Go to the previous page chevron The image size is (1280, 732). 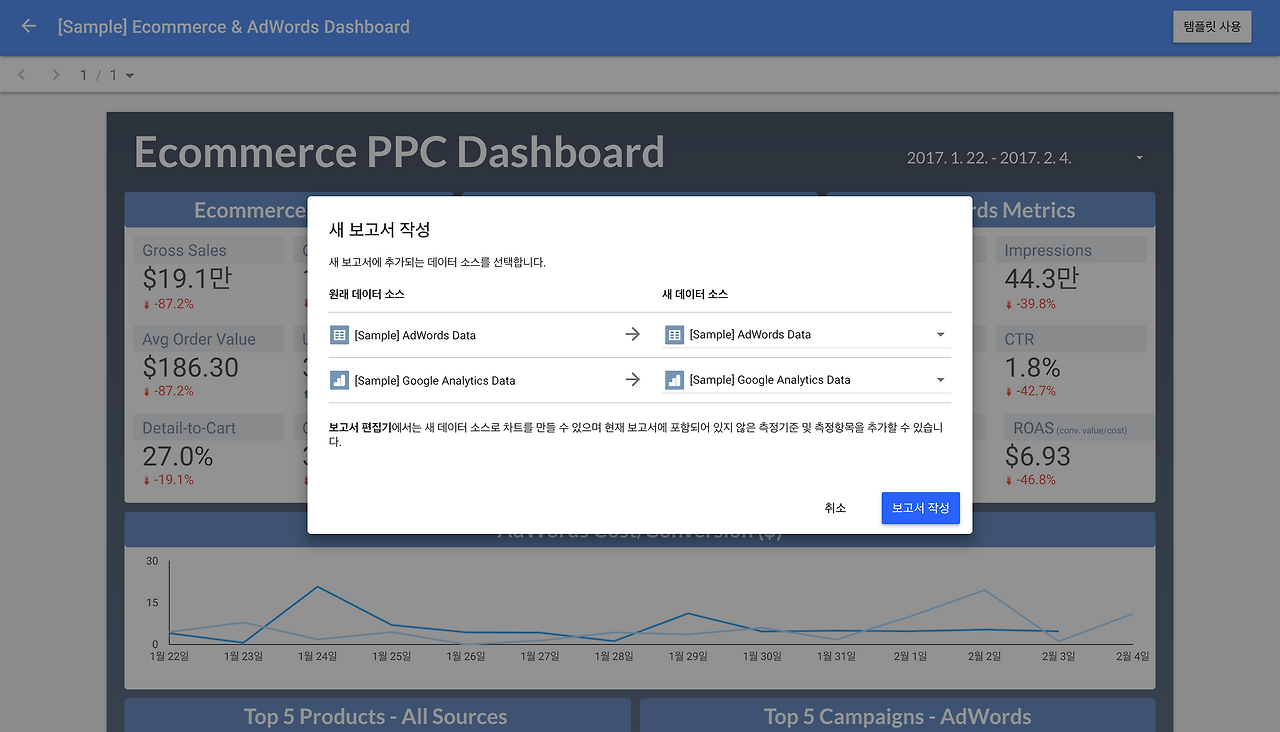22,75
